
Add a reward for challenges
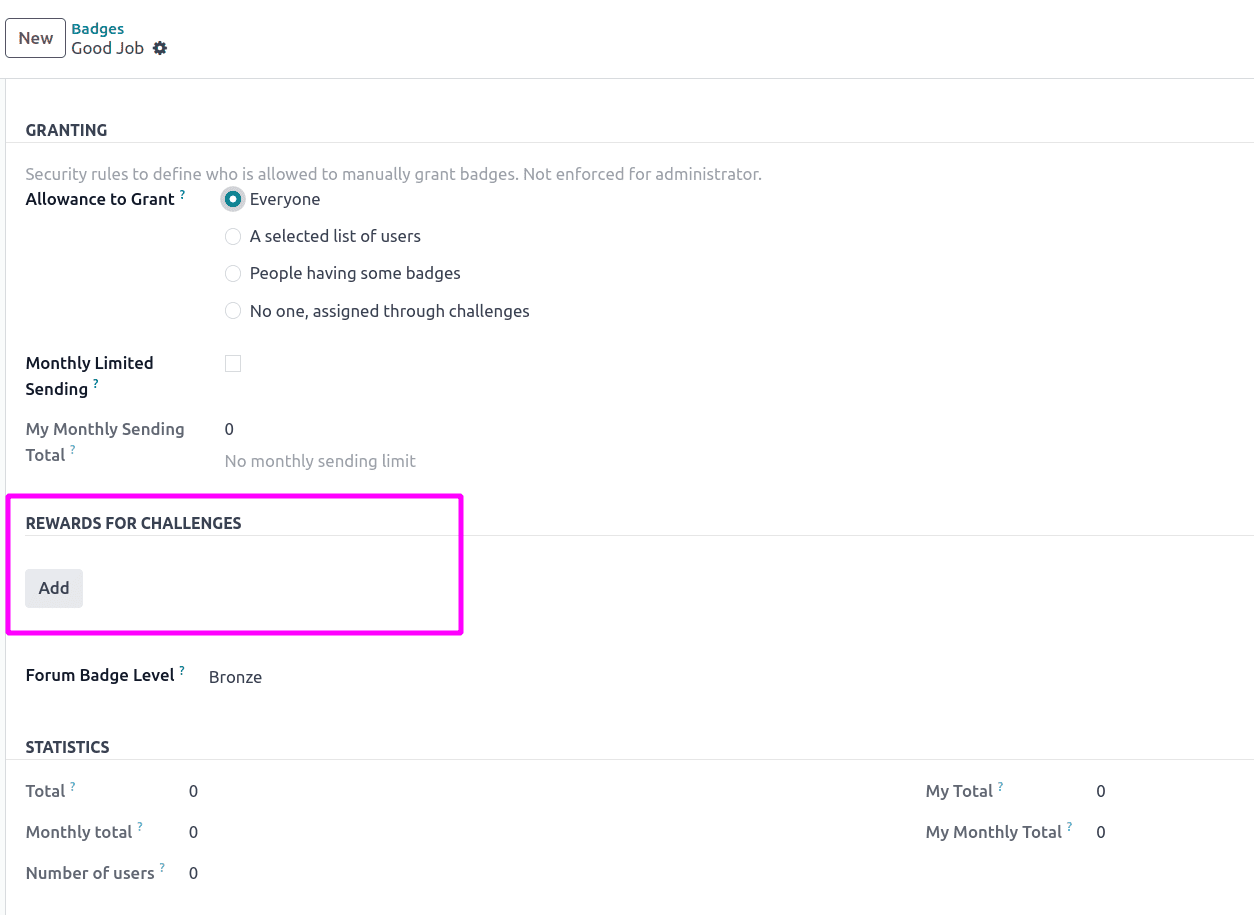pyautogui.click(x=53, y=588)
